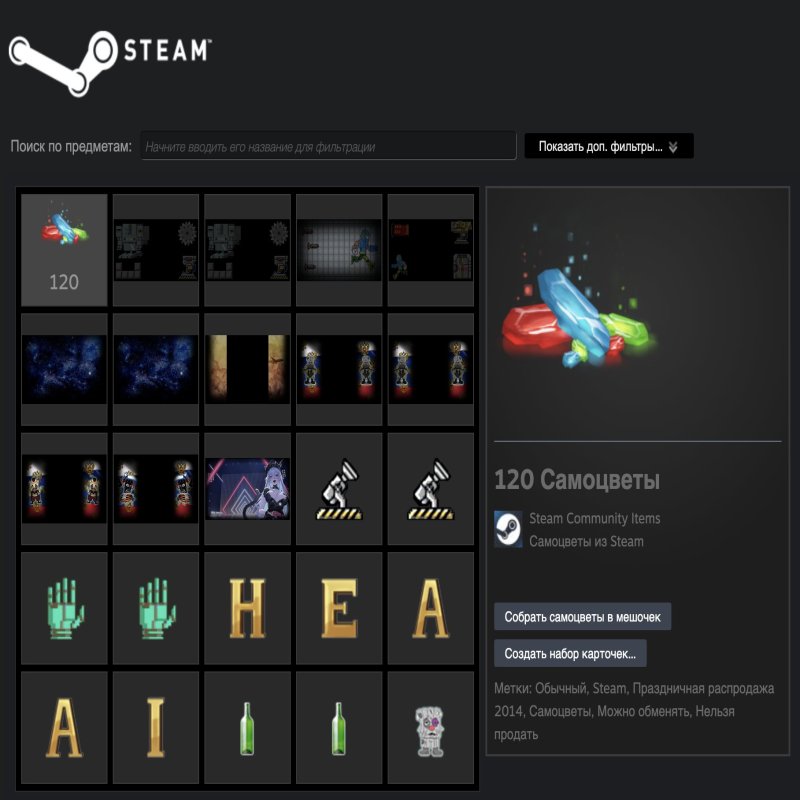Screen dimensions: 800x800
Task: Select the leftmost green hand emoticon
Action: [64, 608]
